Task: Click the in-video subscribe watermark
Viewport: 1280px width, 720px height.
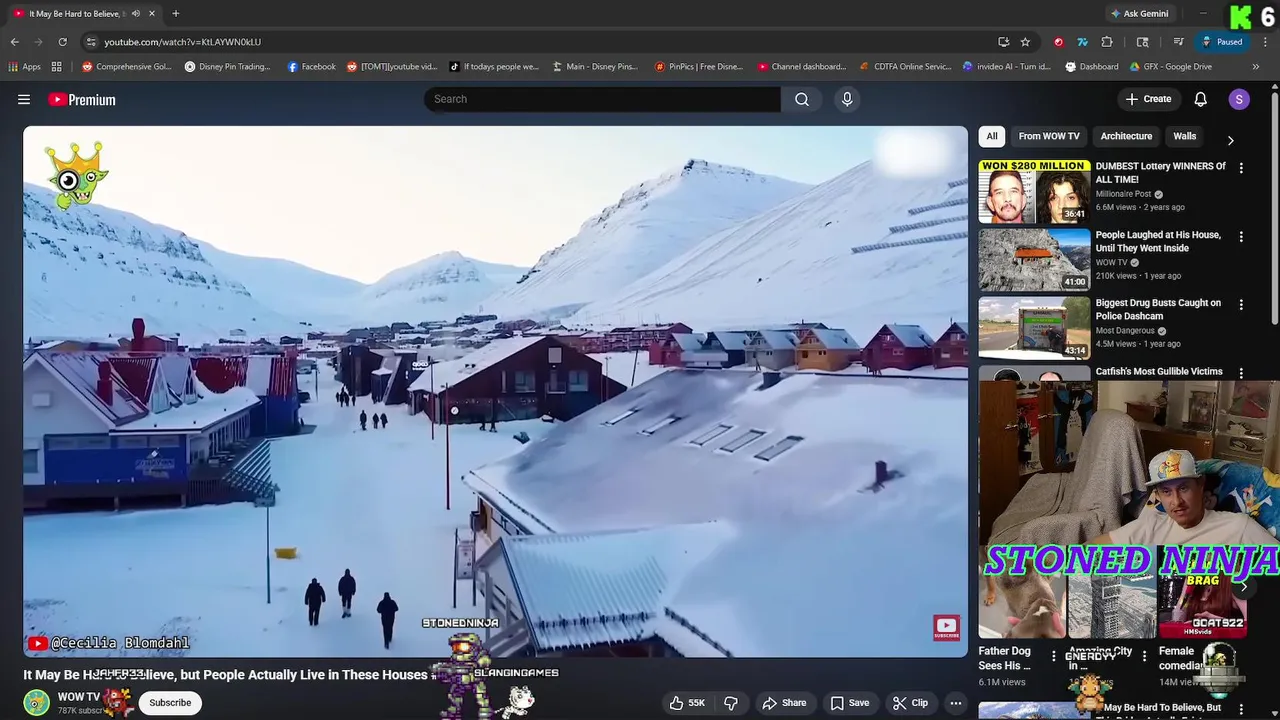Action: [x=946, y=628]
